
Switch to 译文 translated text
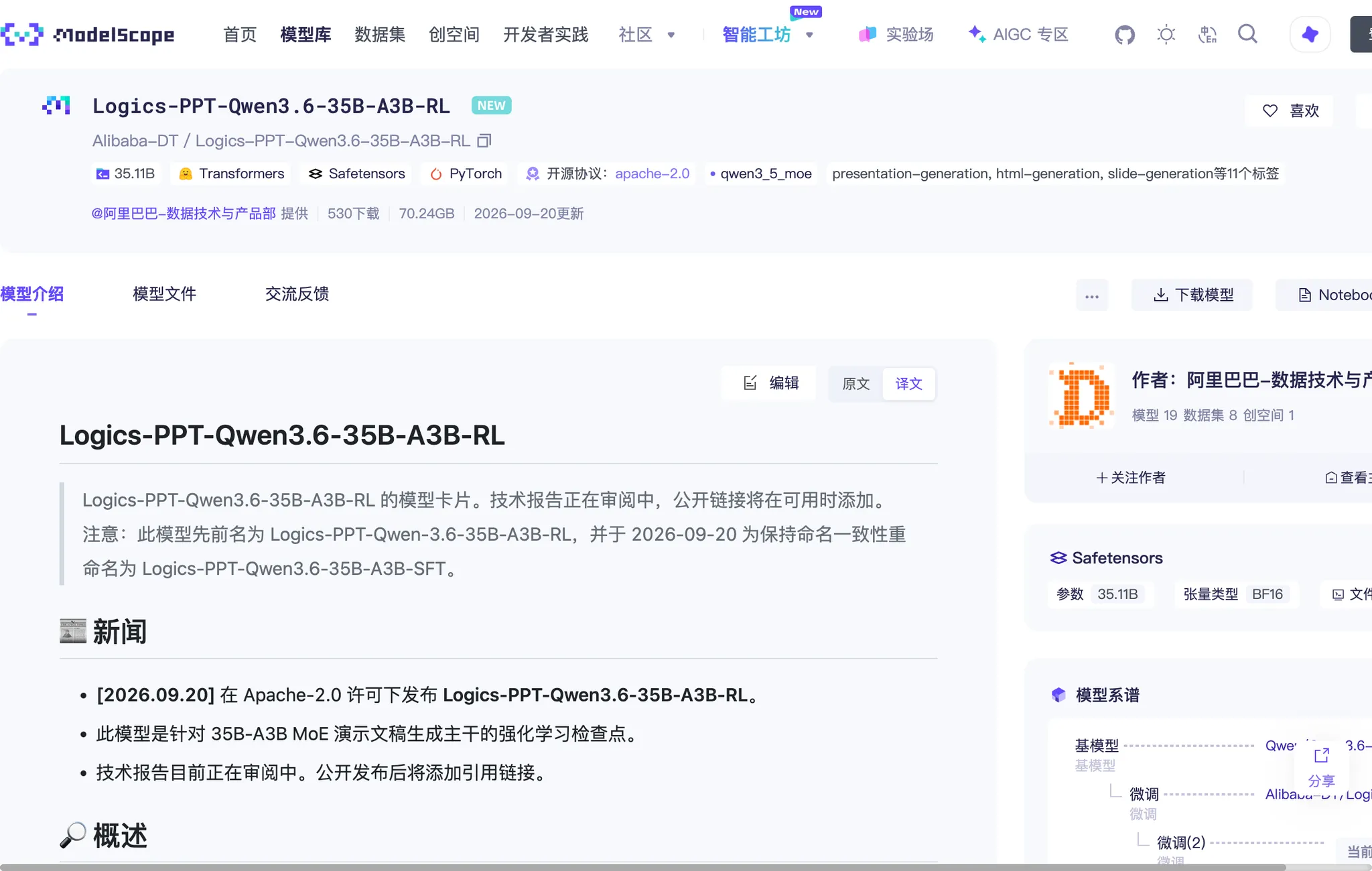point(908,384)
